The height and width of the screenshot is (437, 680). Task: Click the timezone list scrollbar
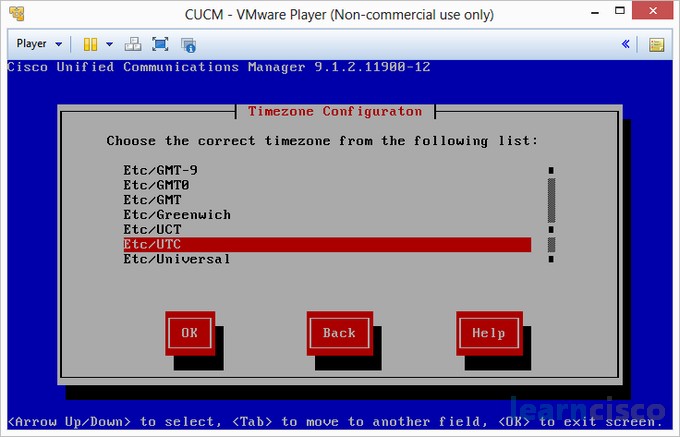550,215
